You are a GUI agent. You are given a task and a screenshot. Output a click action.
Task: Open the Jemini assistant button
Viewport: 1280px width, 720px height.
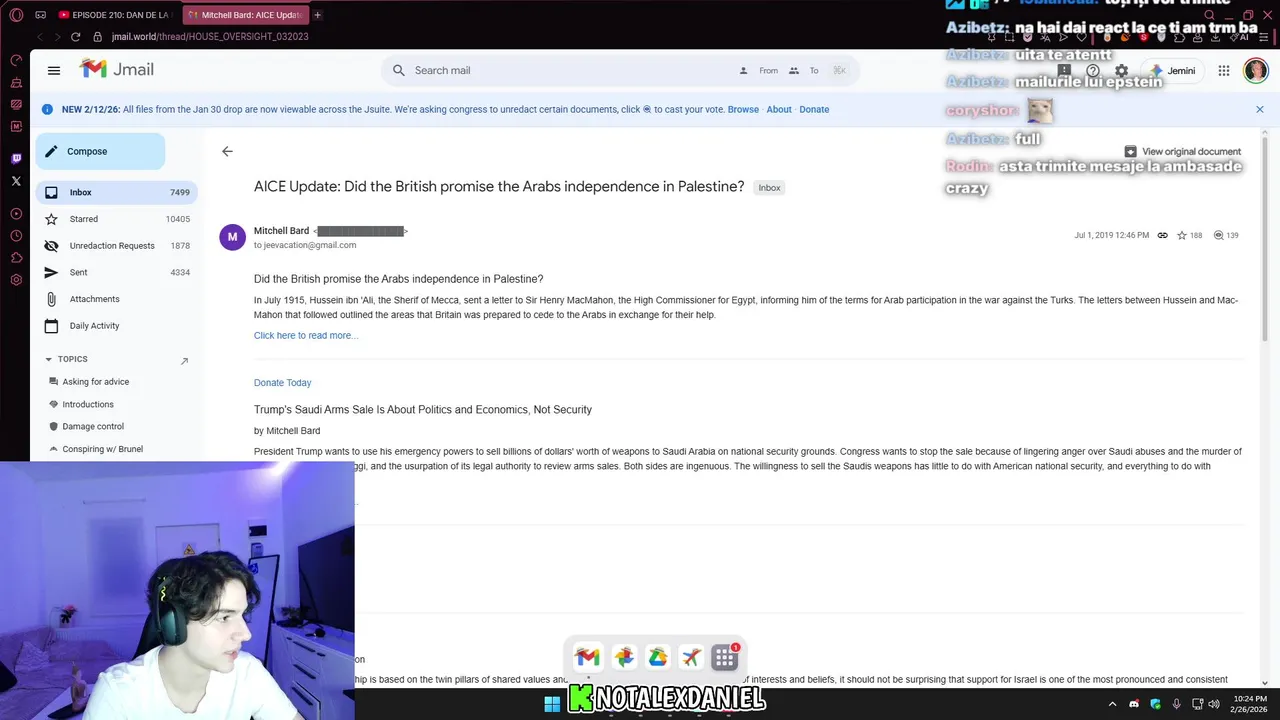(x=1172, y=71)
